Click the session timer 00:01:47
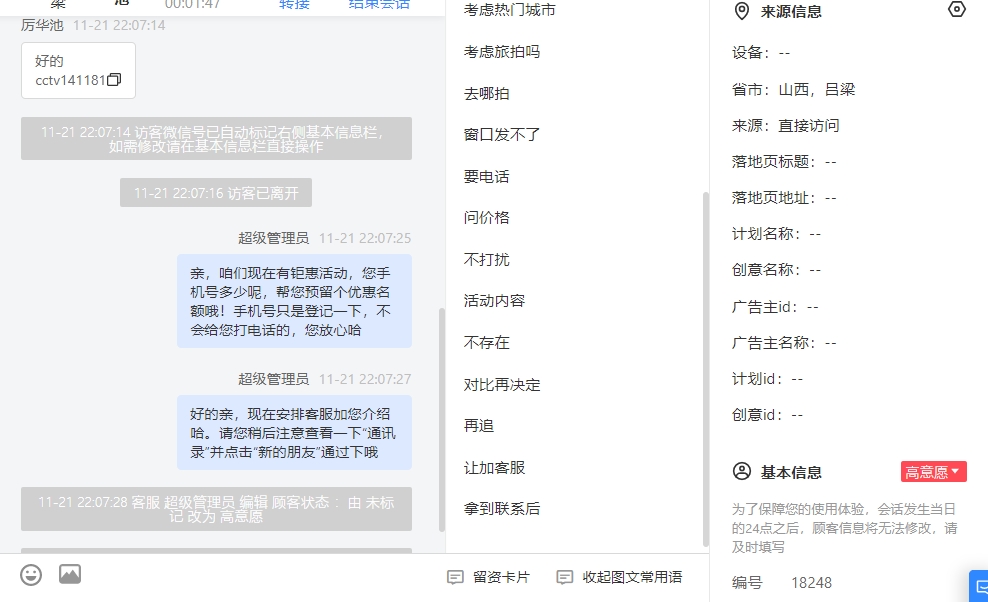This screenshot has width=988, height=602. pos(192,4)
